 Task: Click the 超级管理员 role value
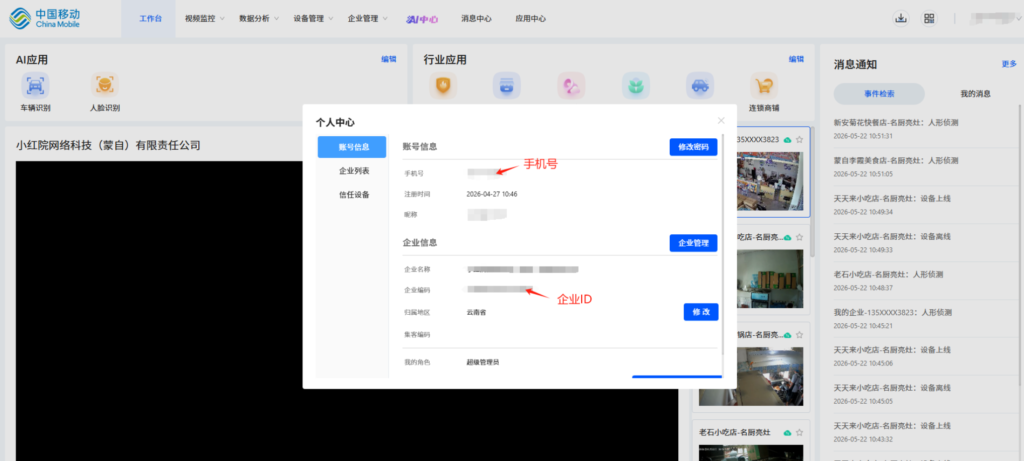click(483, 362)
